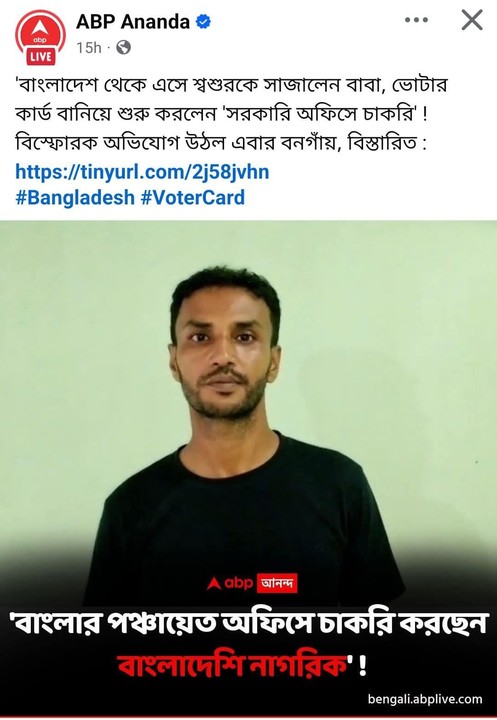The image size is (497, 720).
Task: Open the tinyurl.com/2j58jvhn link
Action: pos(142,172)
